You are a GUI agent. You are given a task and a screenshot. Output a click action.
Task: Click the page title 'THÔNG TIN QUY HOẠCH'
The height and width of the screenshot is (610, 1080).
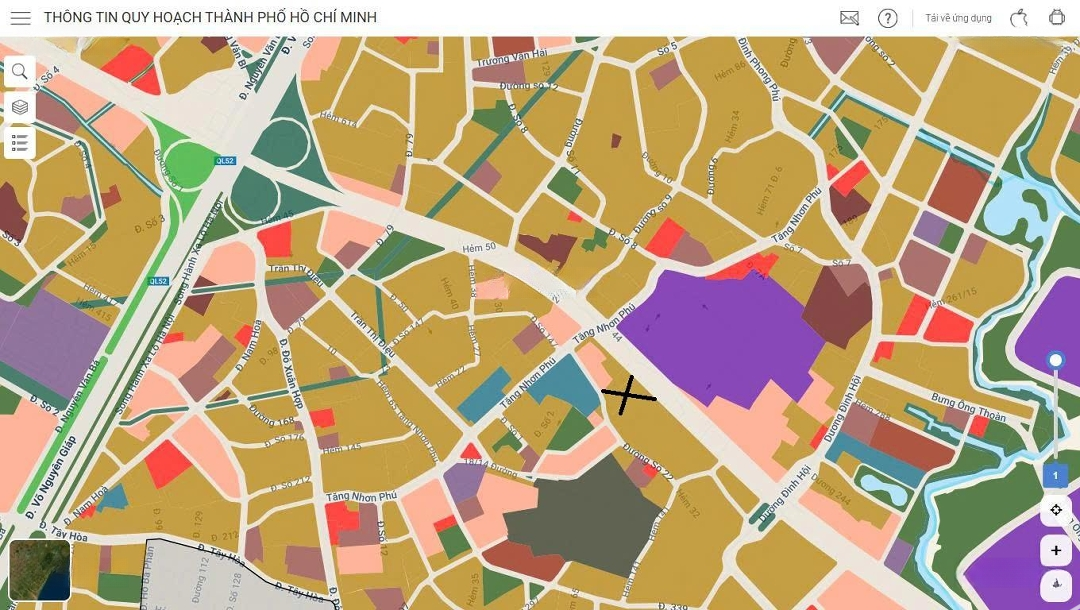click(x=210, y=18)
